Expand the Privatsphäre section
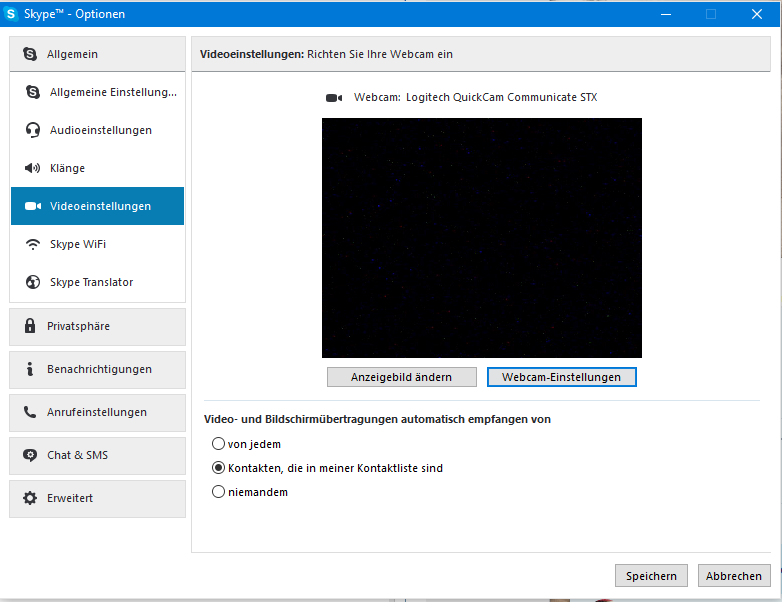 tap(97, 327)
